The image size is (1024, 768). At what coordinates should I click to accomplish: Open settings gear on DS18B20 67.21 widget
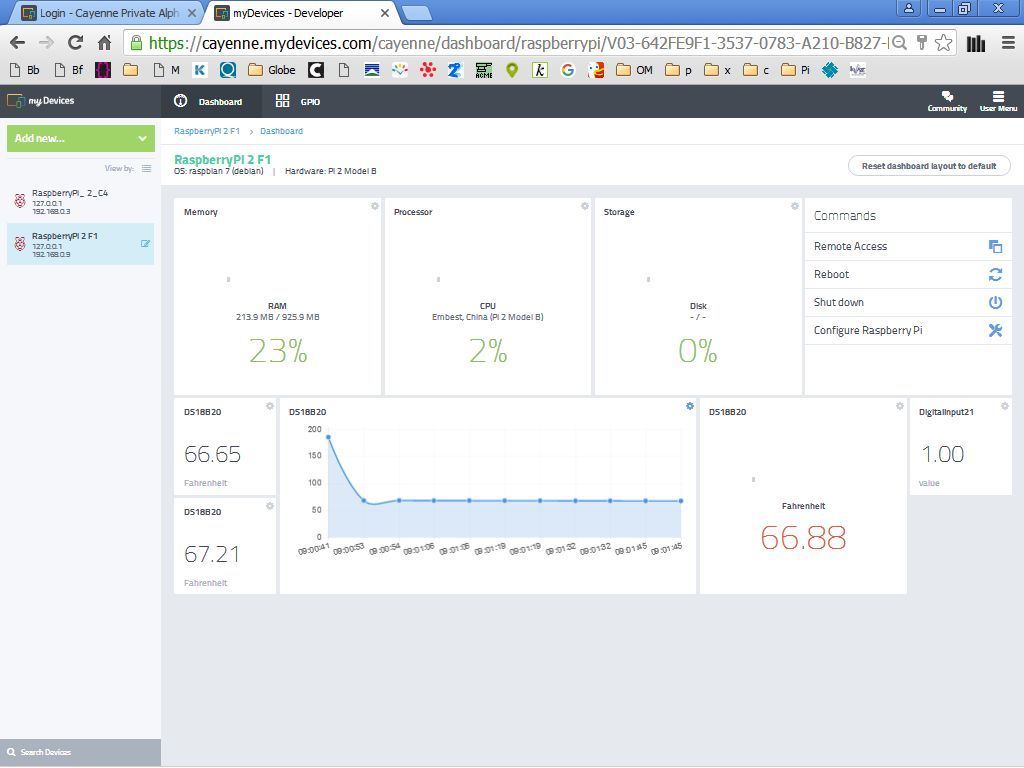[x=270, y=506]
